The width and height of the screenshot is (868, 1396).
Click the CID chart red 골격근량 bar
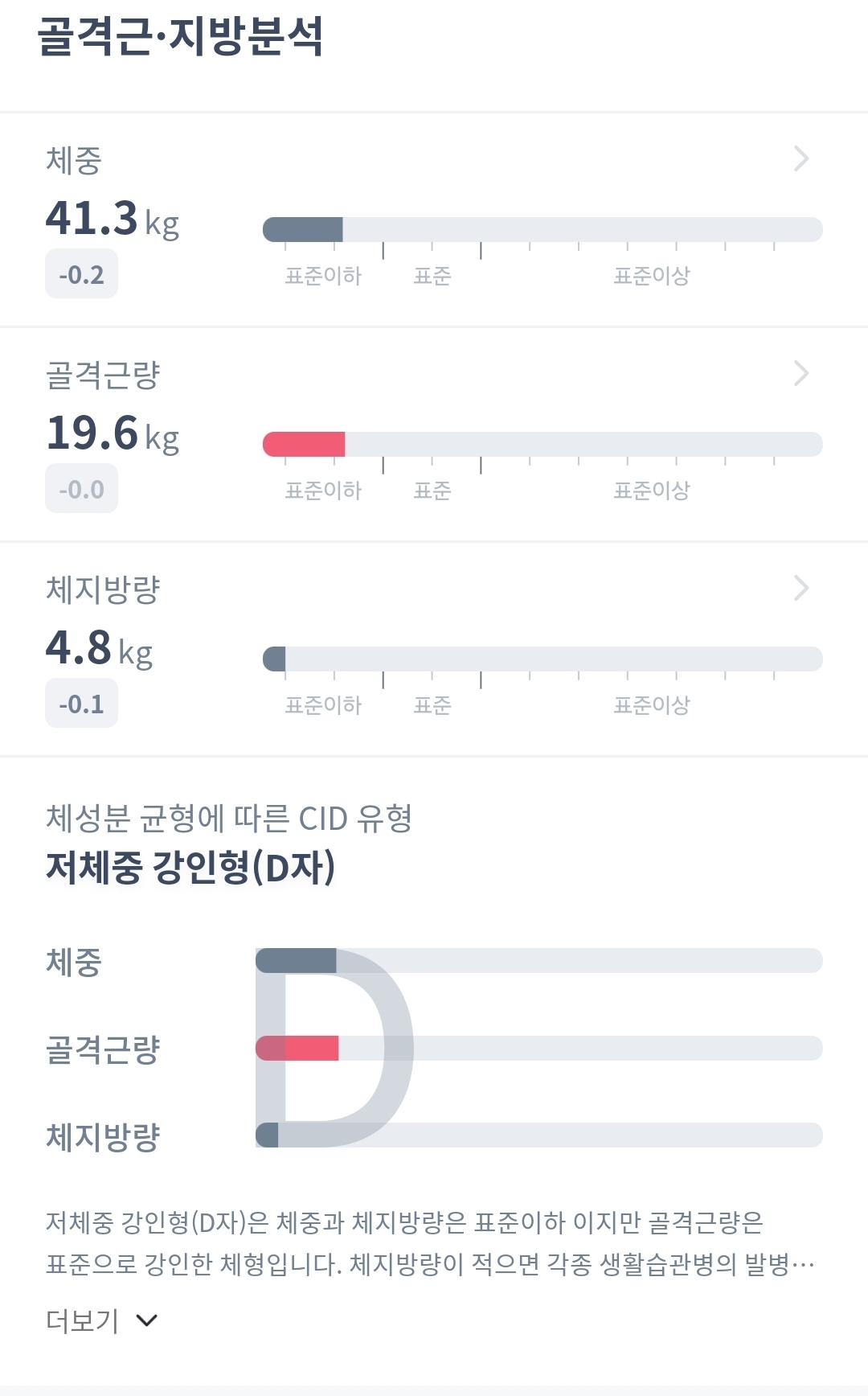click(313, 1048)
